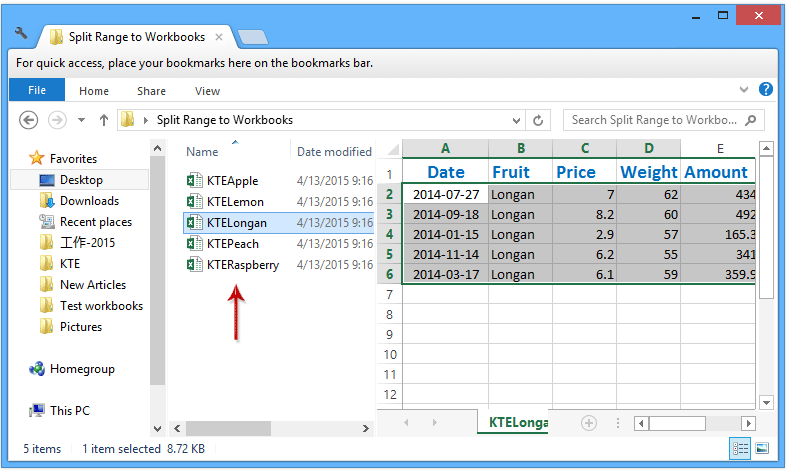The width and height of the screenshot is (786, 471).
Task: Switch to the View ribbon tab
Action: click(207, 91)
